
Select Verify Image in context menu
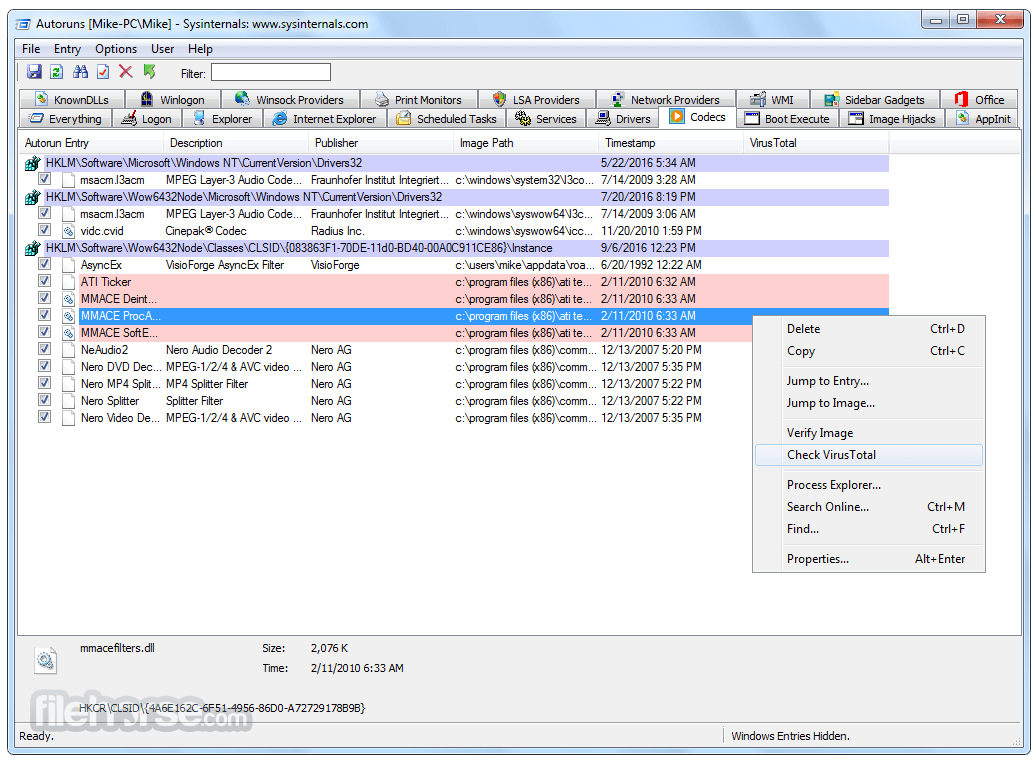(868, 433)
